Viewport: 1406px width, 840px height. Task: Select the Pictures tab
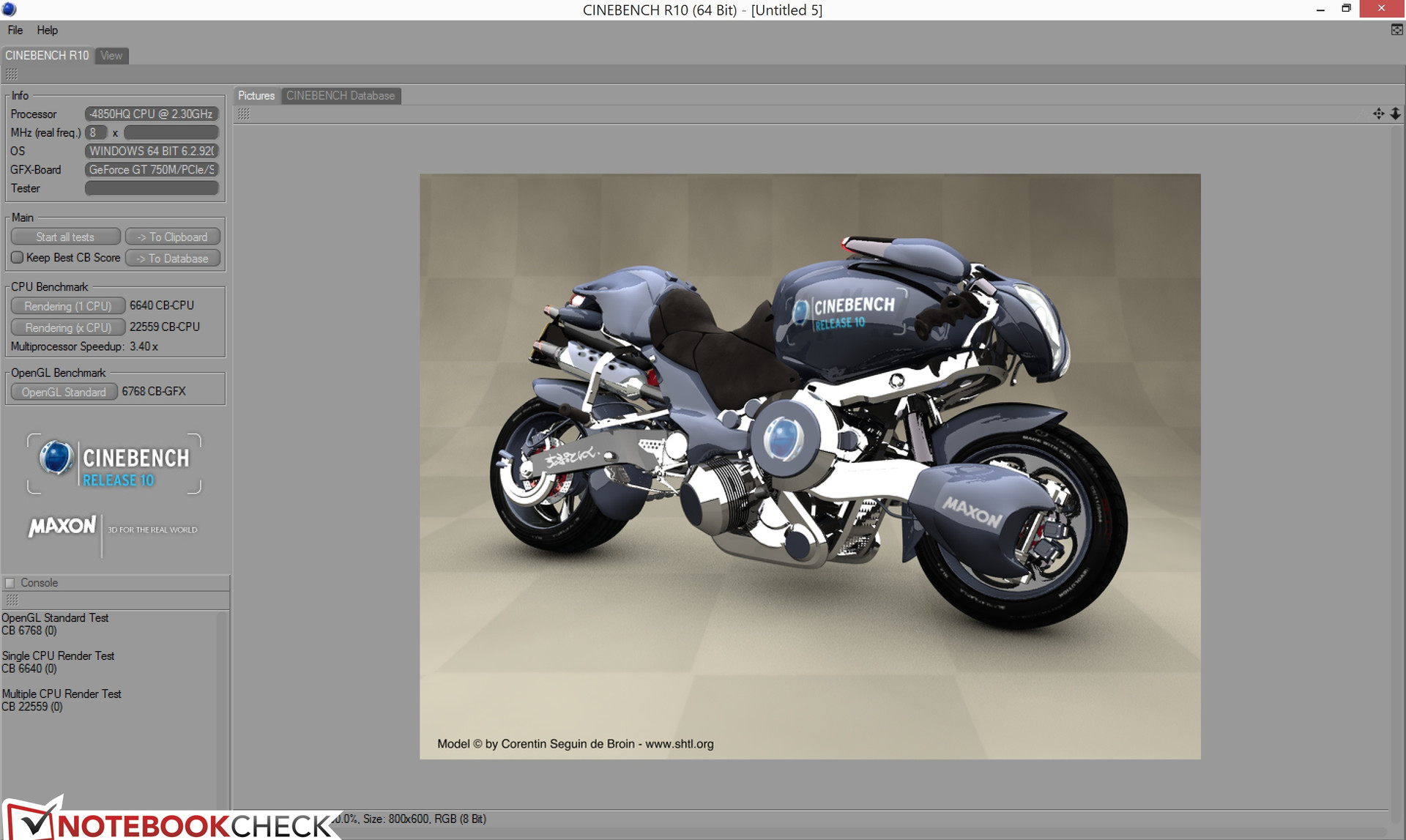coord(256,96)
